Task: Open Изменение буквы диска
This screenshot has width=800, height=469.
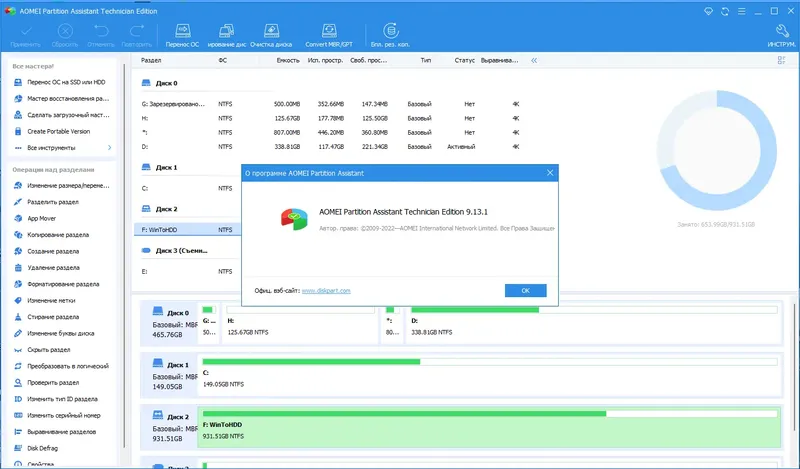Action: pyautogui.click(x=54, y=333)
